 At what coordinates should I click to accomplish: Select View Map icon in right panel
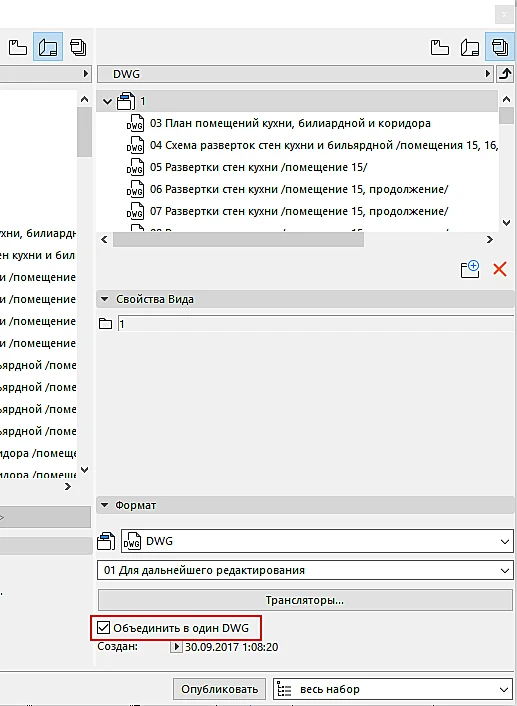[440, 47]
